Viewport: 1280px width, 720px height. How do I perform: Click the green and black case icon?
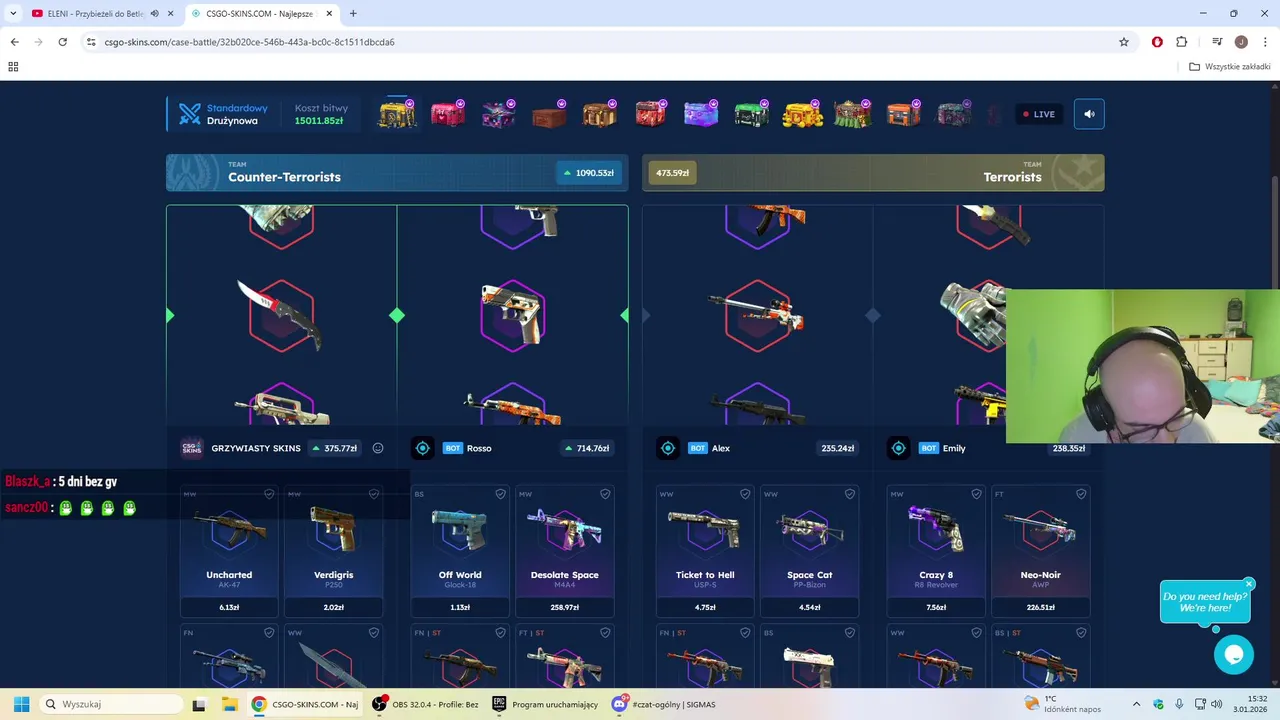pyautogui.click(x=751, y=114)
